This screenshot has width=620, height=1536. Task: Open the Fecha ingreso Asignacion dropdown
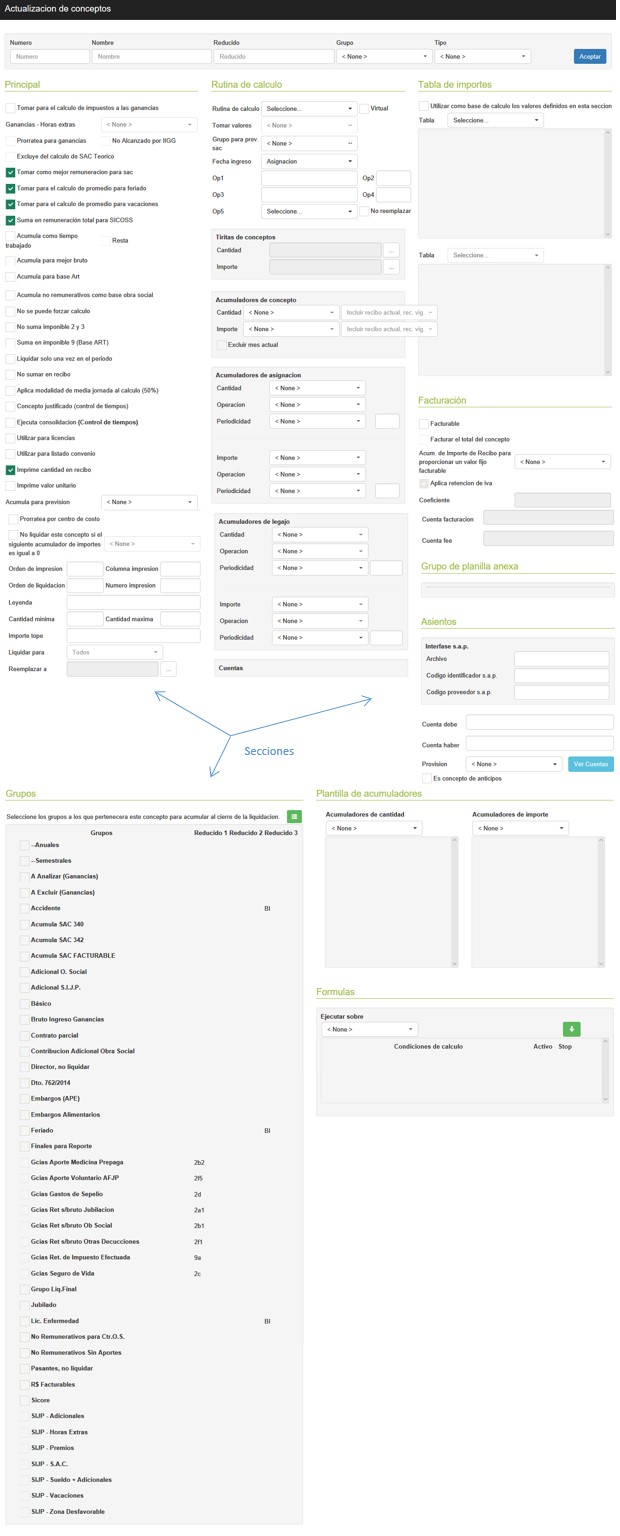(x=309, y=161)
